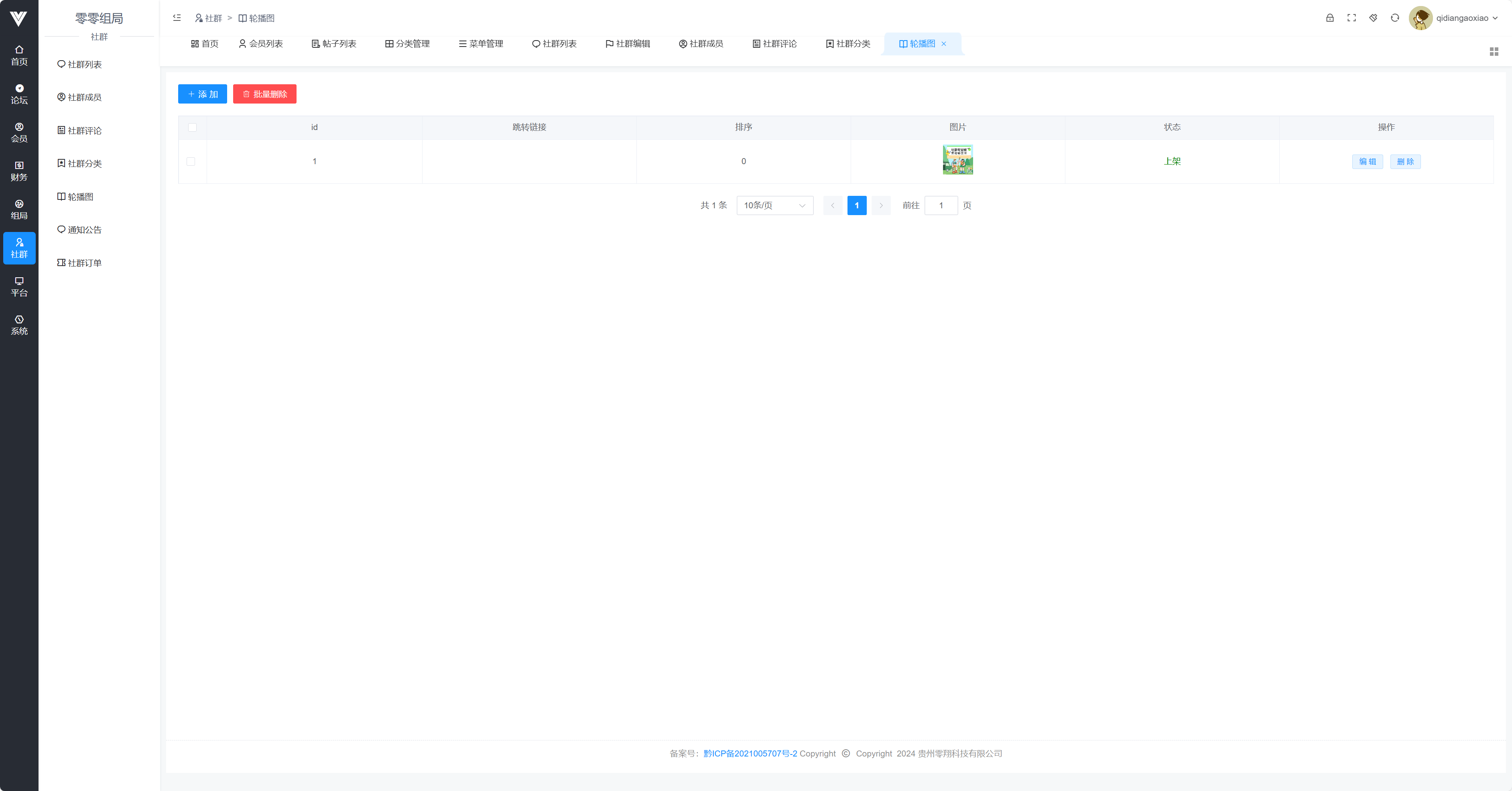Toggle the select-all header checkbox
Screen dimensions: 1512x791
[193, 128]
